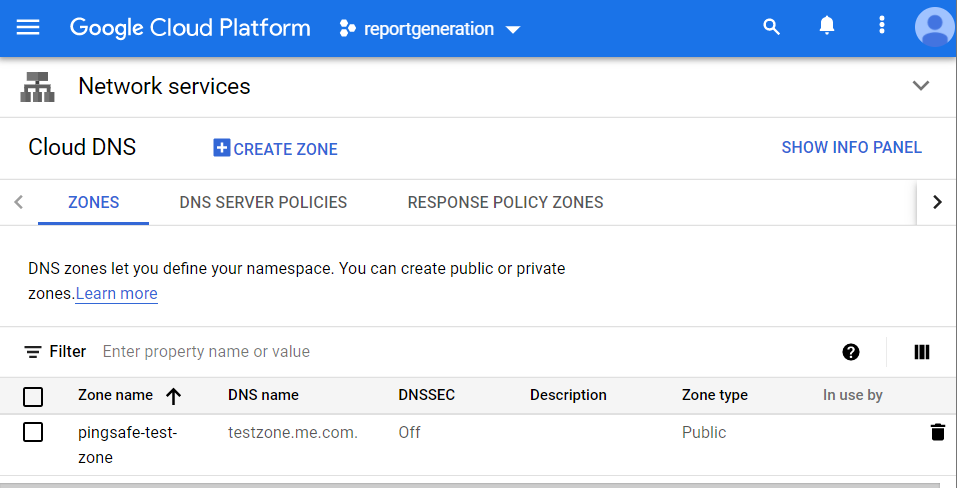Click the Network services icon

pos(38,87)
